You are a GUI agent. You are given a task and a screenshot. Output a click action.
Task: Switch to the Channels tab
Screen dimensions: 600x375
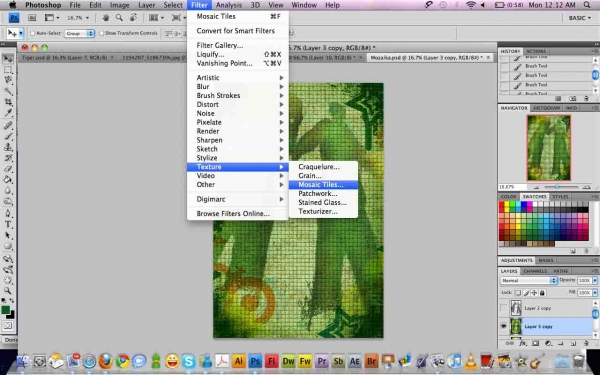pyautogui.click(x=535, y=271)
